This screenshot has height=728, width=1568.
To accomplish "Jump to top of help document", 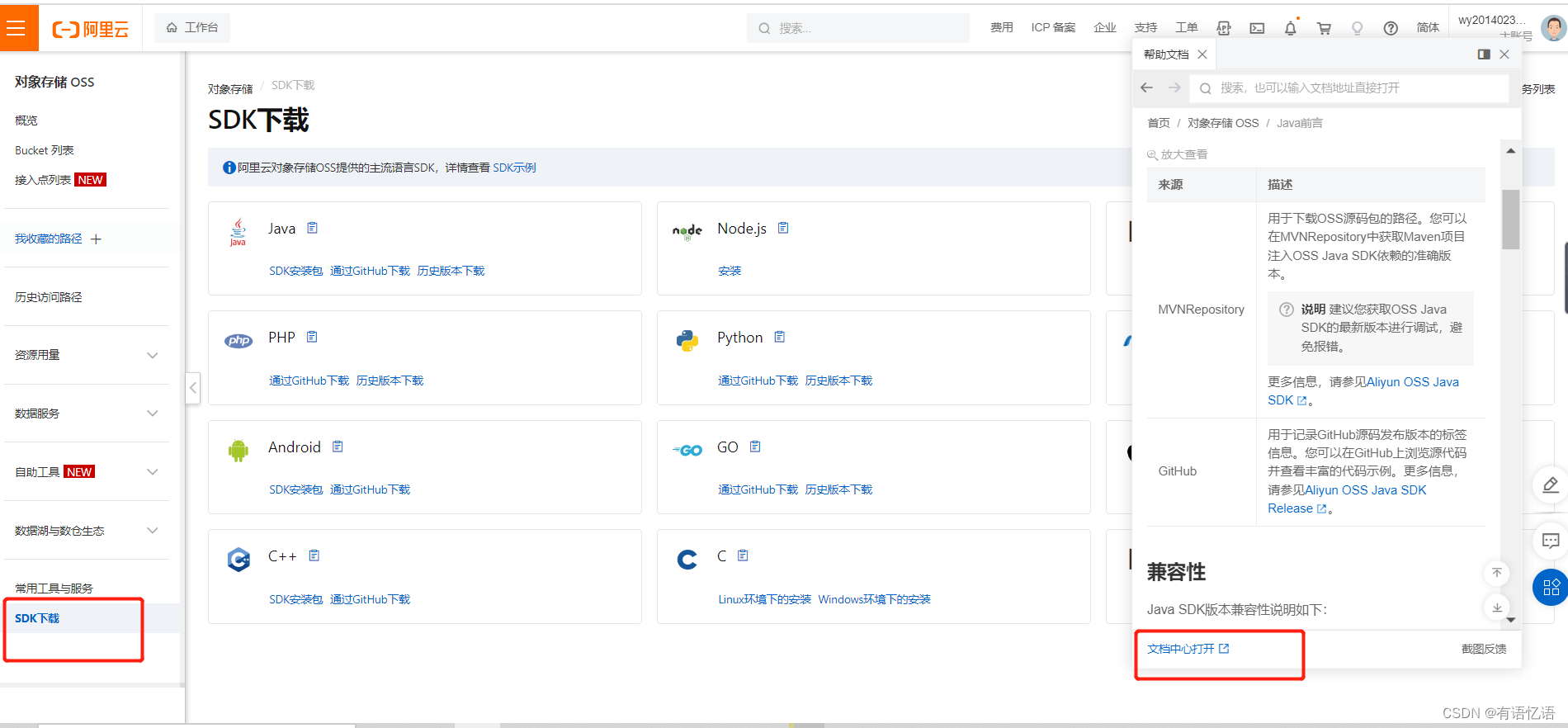I will click(x=1496, y=573).
